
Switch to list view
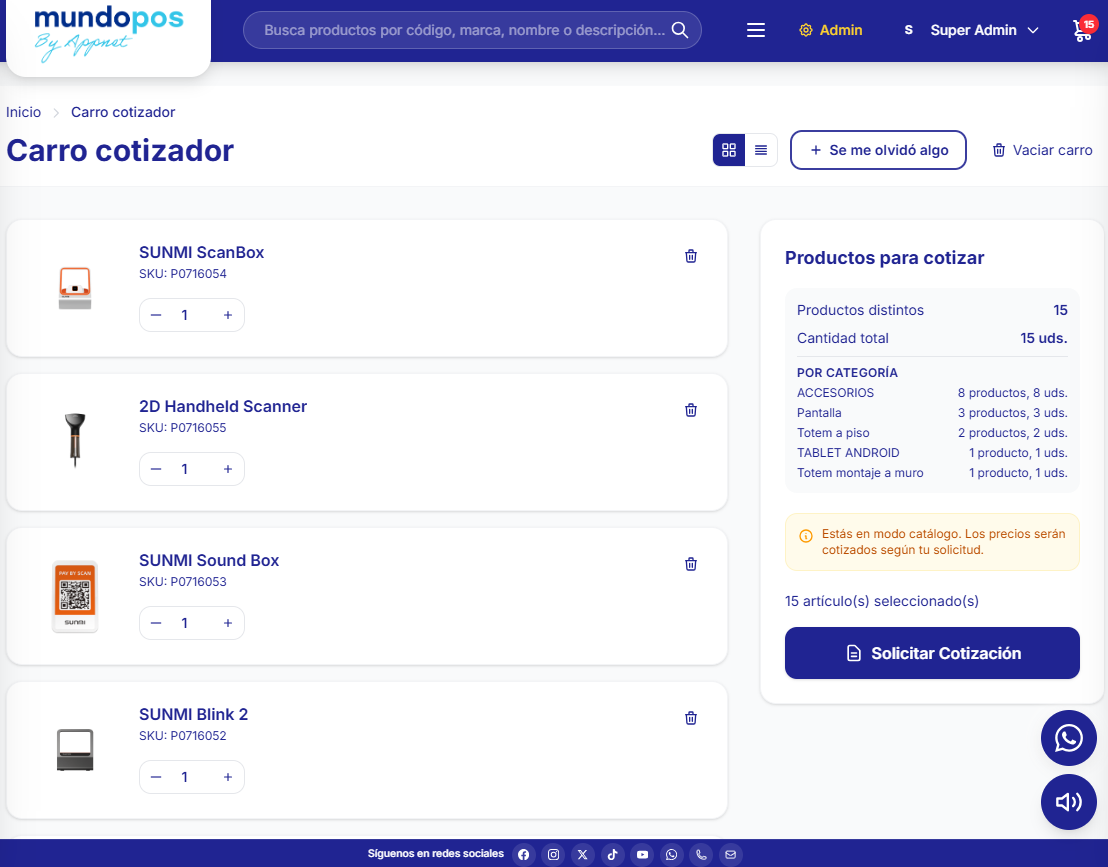pyautogui.click(x=761, y=150)
